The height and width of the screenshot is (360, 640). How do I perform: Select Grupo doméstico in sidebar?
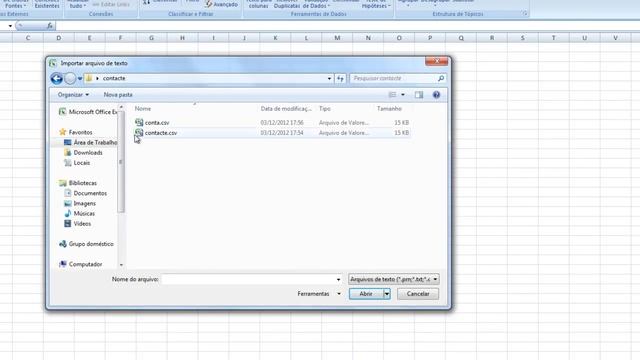point(86,244)
